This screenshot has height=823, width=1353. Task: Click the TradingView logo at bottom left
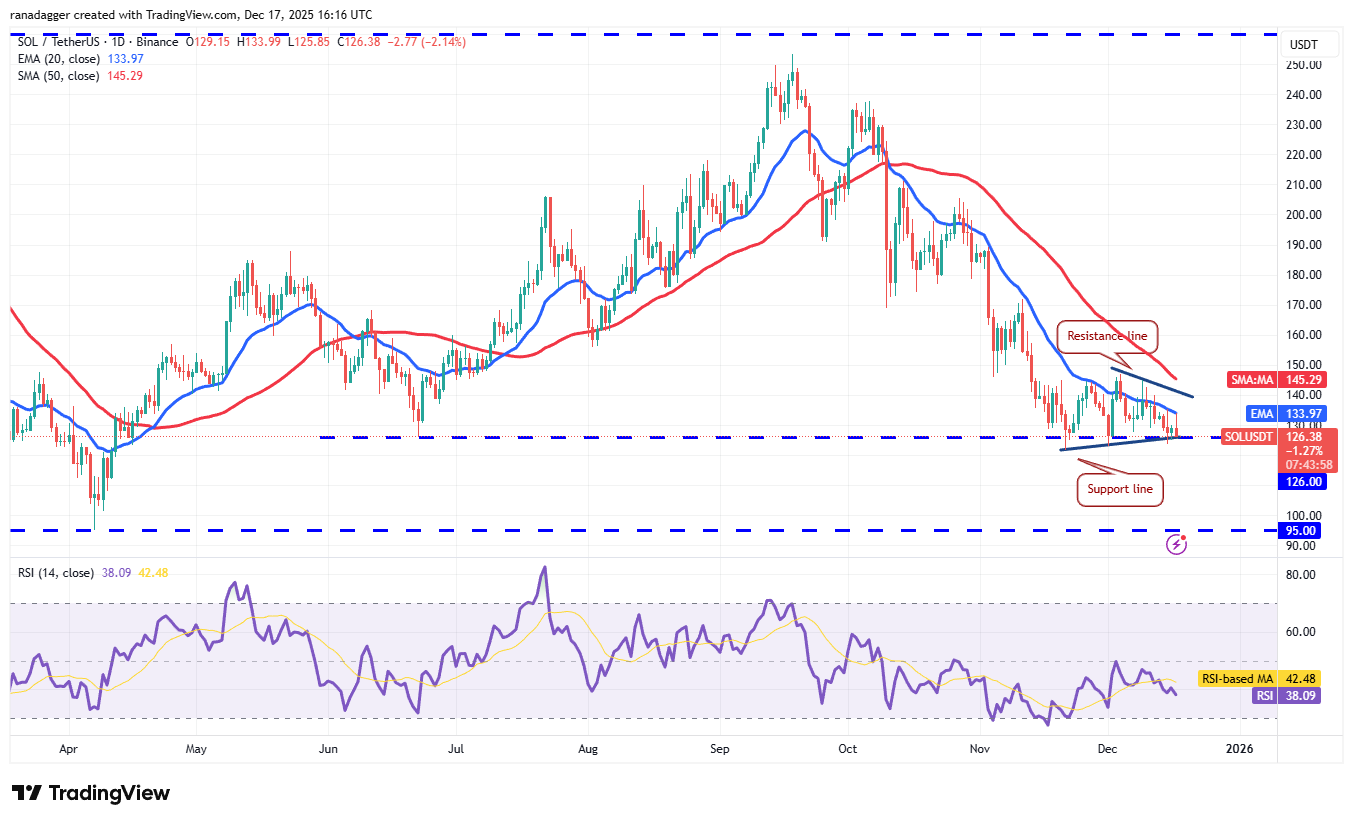click(91, 793)
